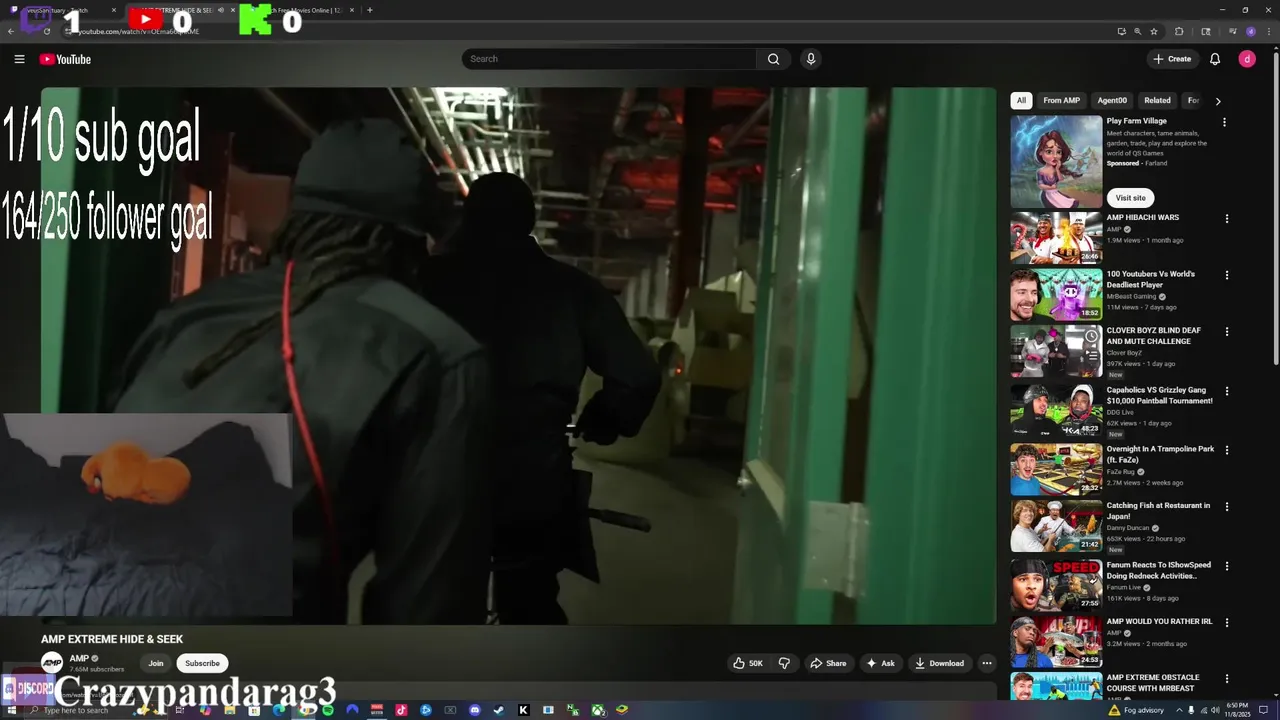This screenshot has width=1280, height=720.
Task: Reload the page in browser toolbar
Action: pos(46,31)
